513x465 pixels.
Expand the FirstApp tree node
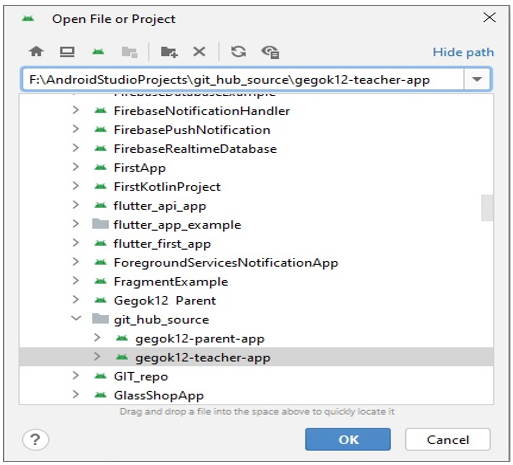(76, 167)
